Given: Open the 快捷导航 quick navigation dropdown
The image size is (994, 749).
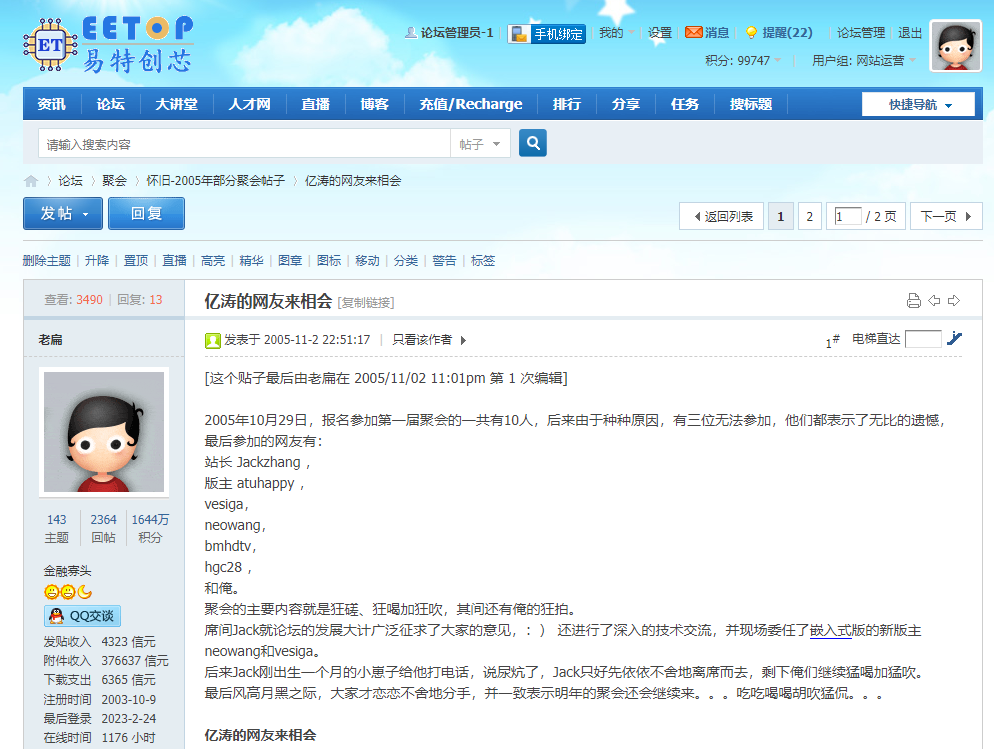Looking at the screenshot, I should coord(916,104).
